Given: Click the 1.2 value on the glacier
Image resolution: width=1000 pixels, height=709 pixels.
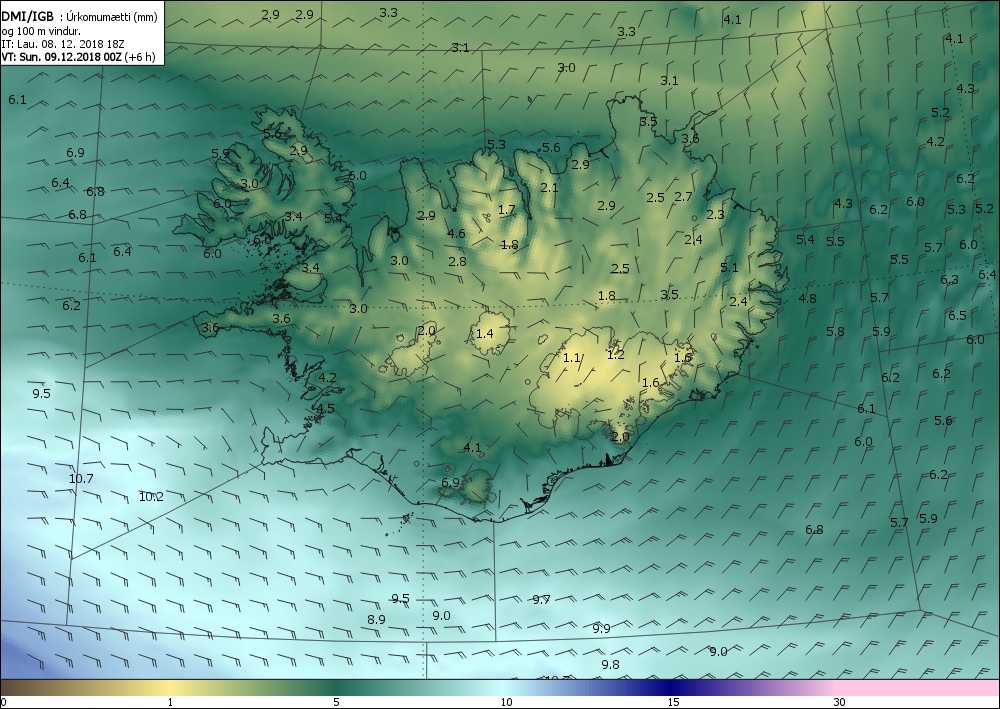Looking at the screenshot, I should [x=616, y=354].
